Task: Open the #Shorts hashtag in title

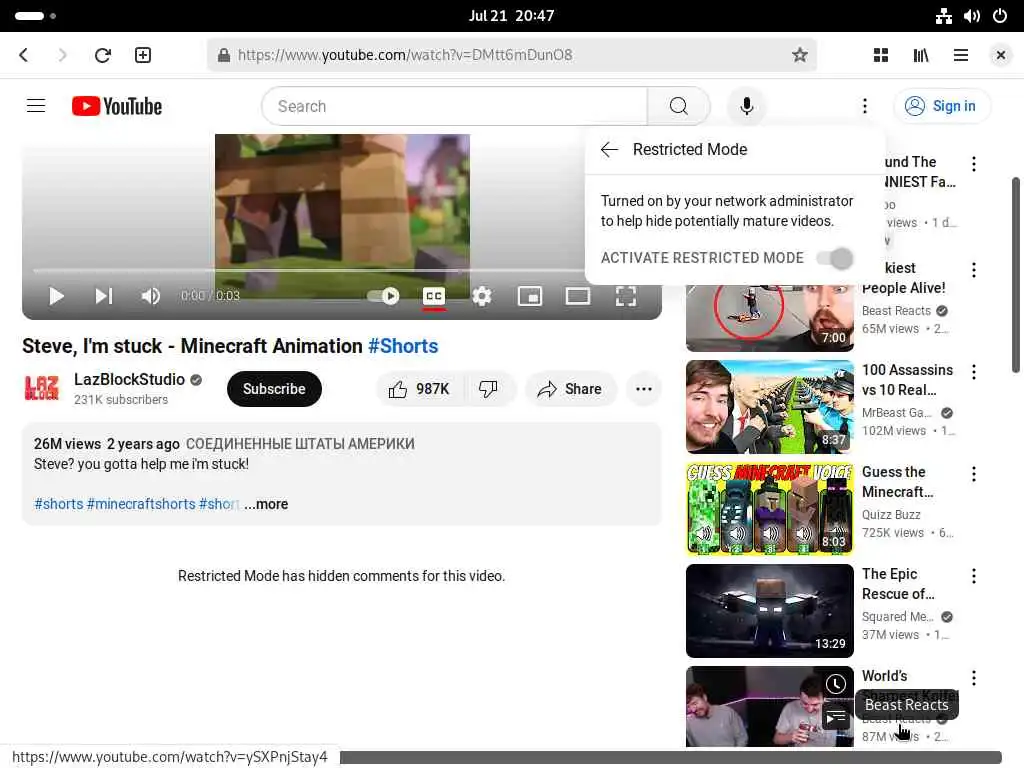Action: pyautogui.click(x=403, y=345)
